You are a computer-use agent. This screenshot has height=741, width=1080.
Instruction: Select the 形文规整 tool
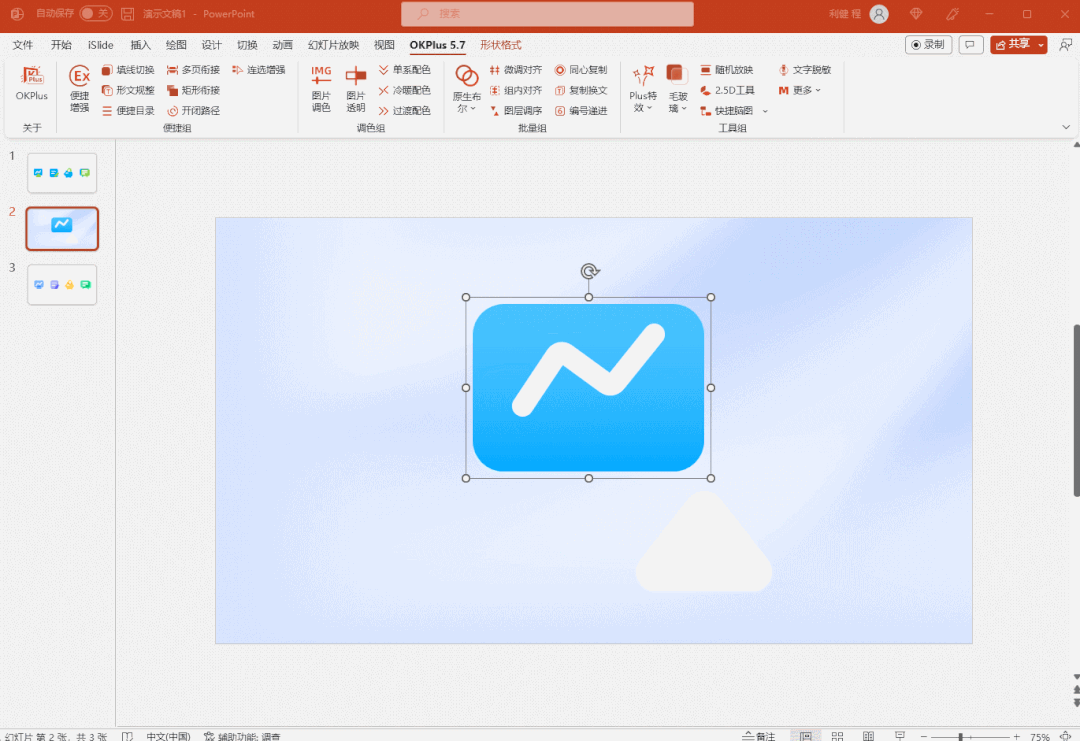(x=128, y=90)
